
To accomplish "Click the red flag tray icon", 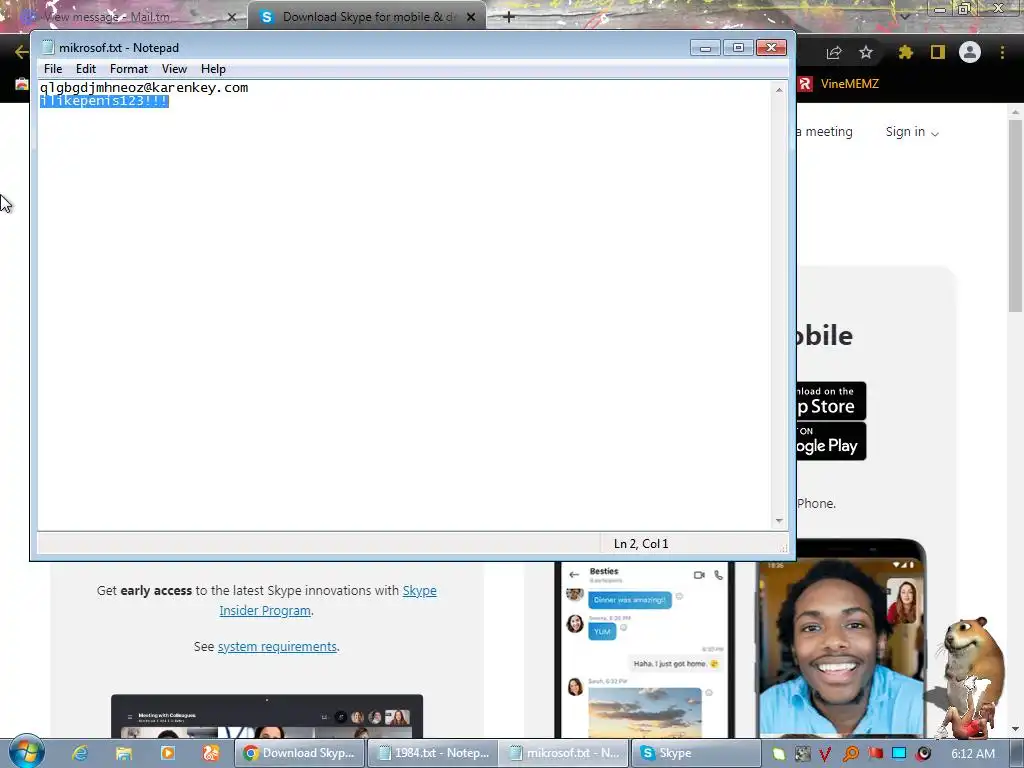I will click(875, 754).
